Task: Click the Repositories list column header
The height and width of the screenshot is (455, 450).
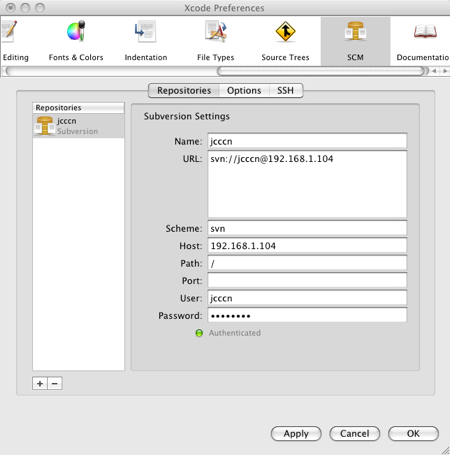Action: point(78,108)
